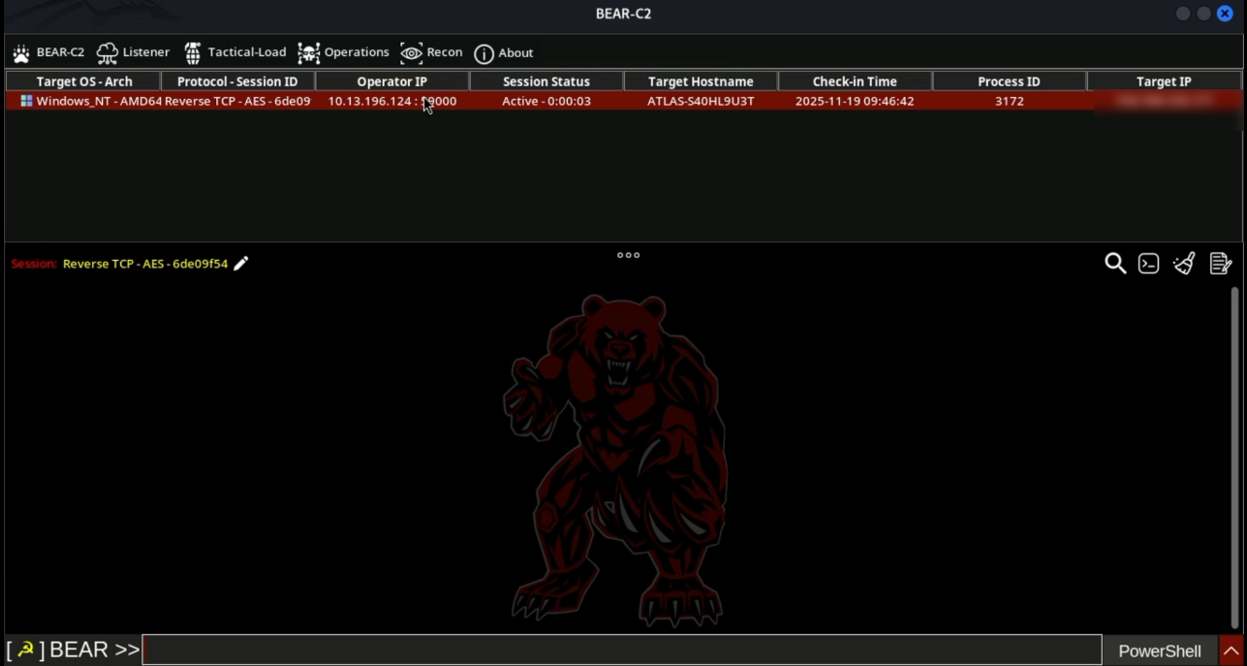Click the Tactical-Load grenade icon
The height and width of the screenshot is (666, 1247).
pos(193,51)
